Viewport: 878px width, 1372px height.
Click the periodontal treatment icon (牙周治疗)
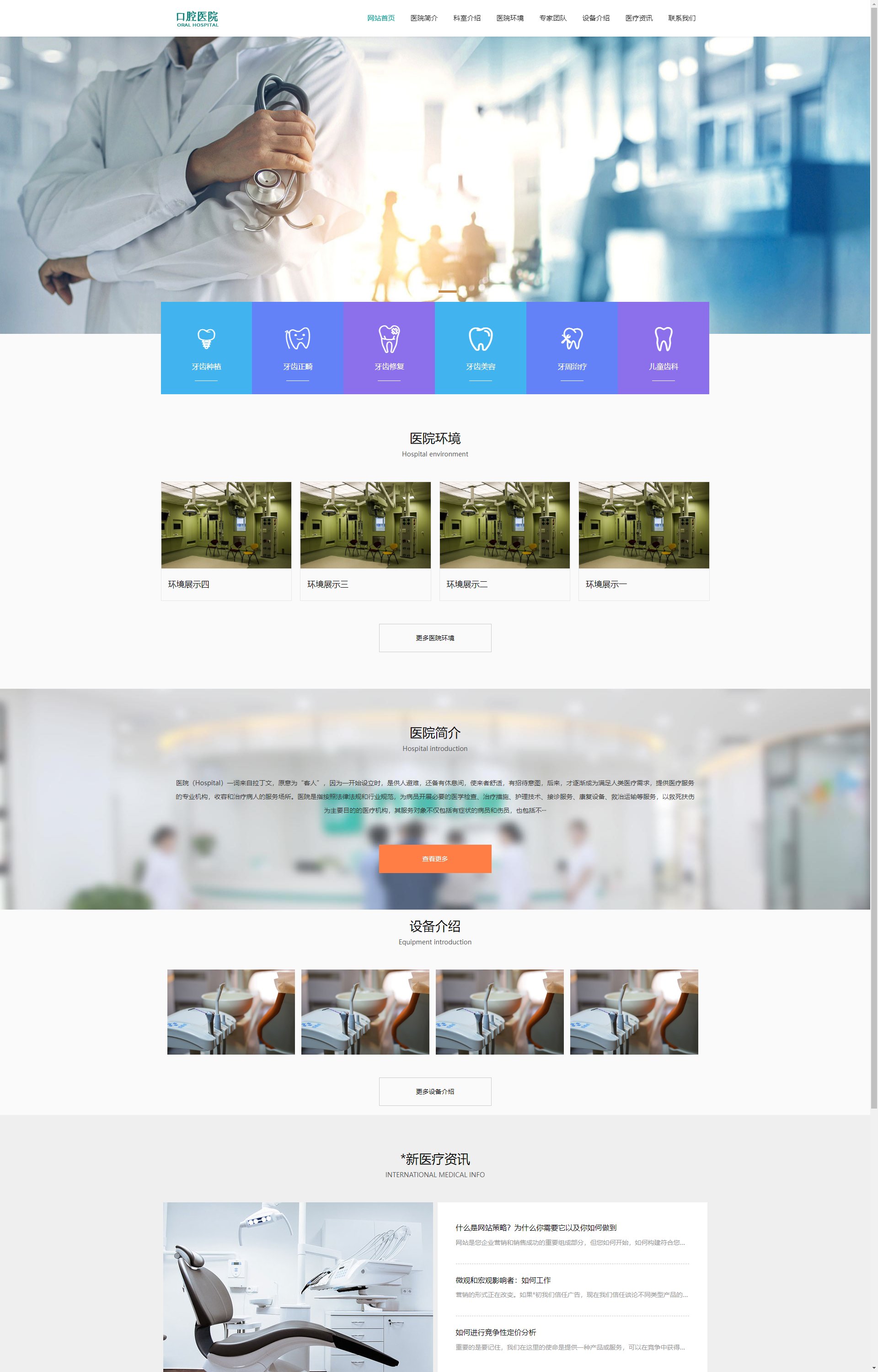571,338
